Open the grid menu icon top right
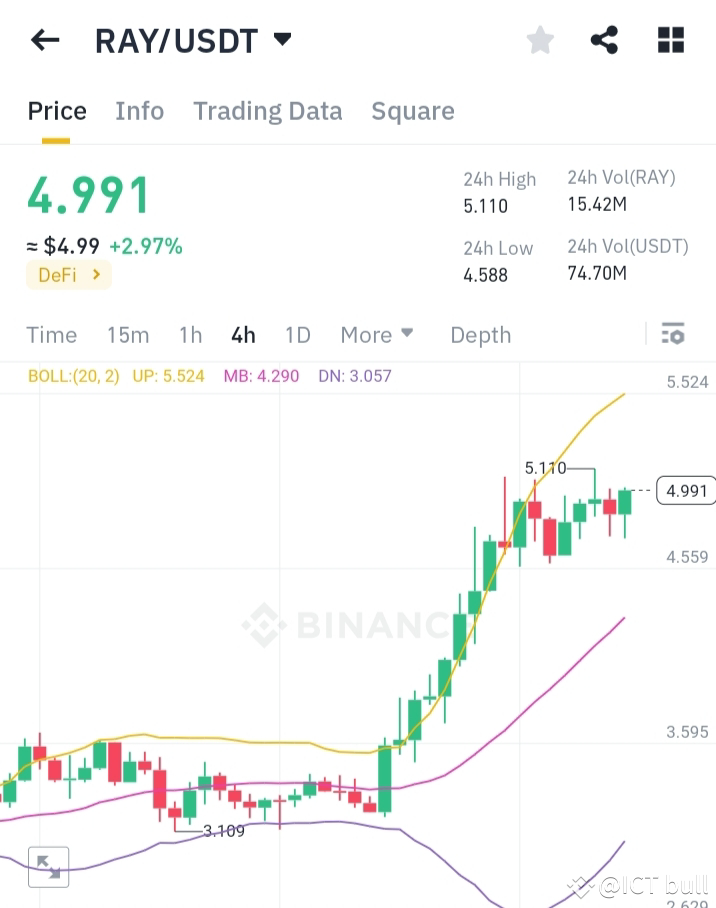The height and width of the screenshot is (908, 716). pyautogui.click(x=669, y=39)
